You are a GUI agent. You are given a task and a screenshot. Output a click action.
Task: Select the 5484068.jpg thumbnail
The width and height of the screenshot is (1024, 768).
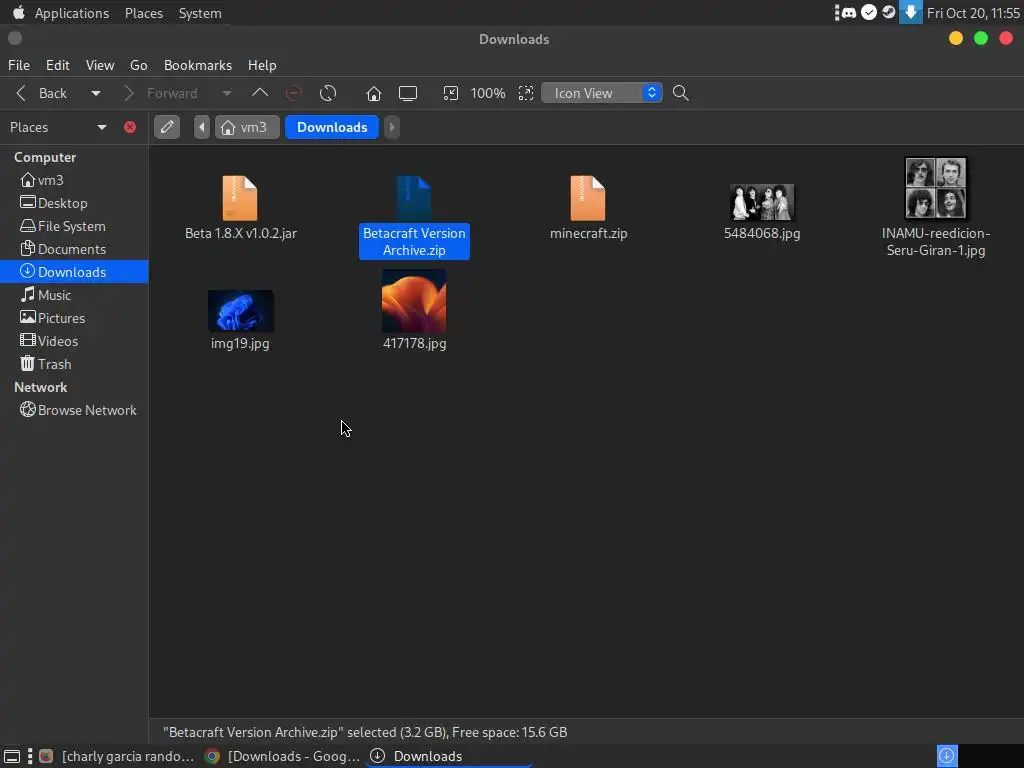point(762,202)
